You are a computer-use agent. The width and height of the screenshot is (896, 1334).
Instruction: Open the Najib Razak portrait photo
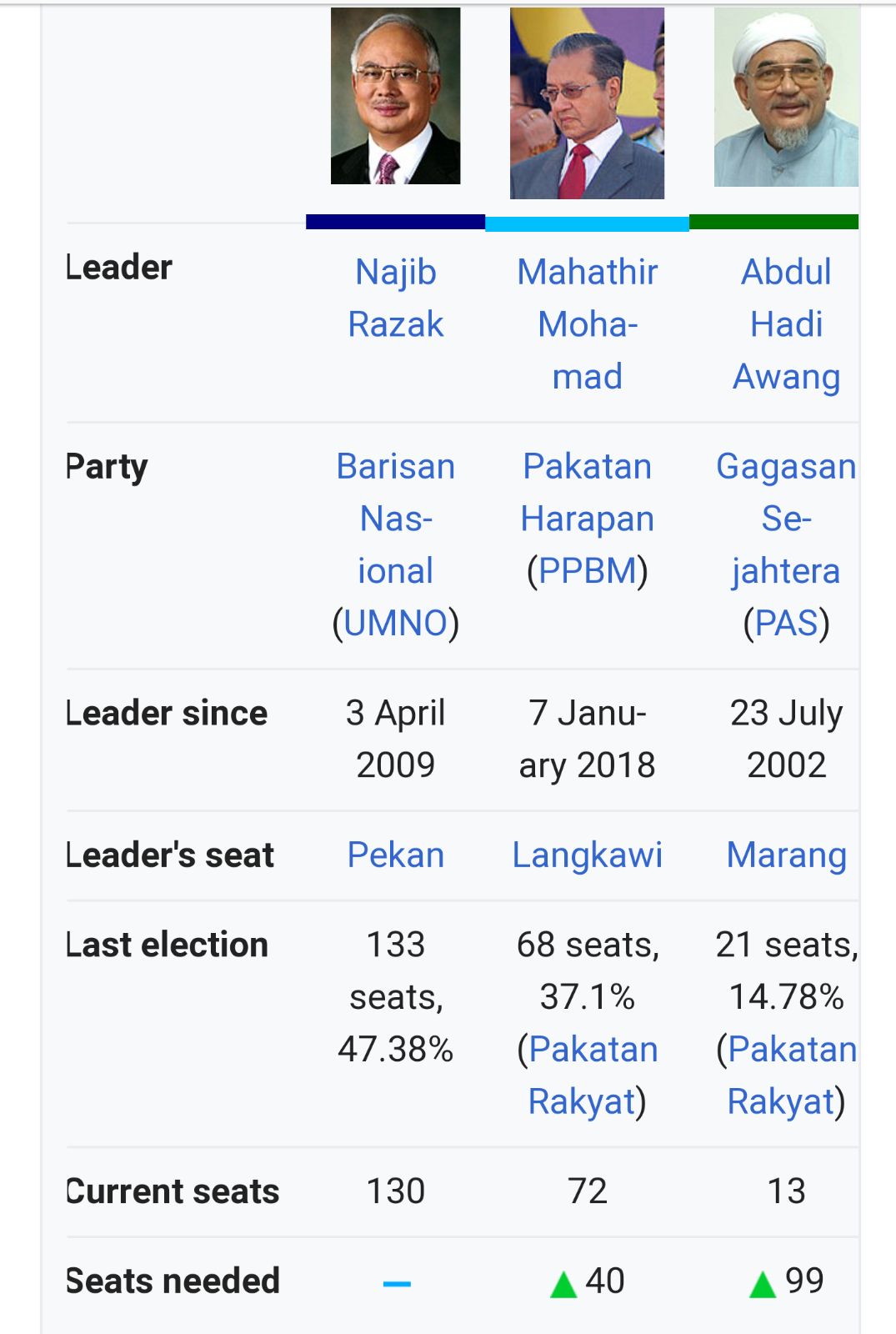coord(395,96)
